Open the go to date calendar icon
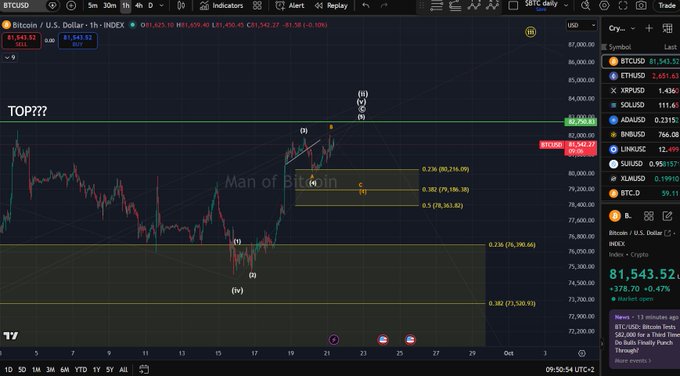 (x=144, y=369)
